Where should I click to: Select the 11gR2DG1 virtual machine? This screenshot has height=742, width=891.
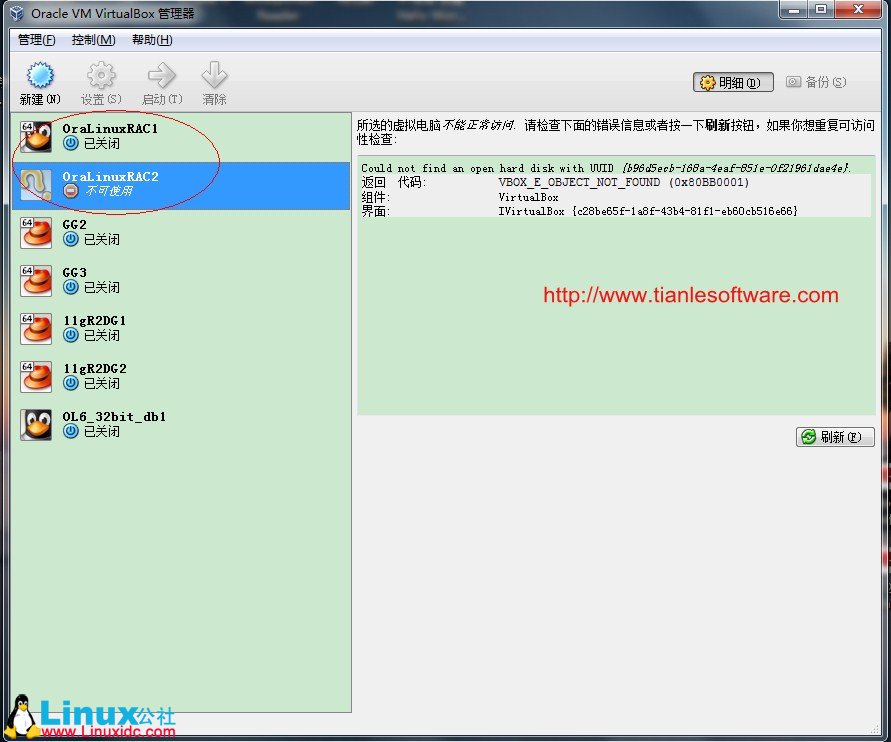[x=94, y=321]
